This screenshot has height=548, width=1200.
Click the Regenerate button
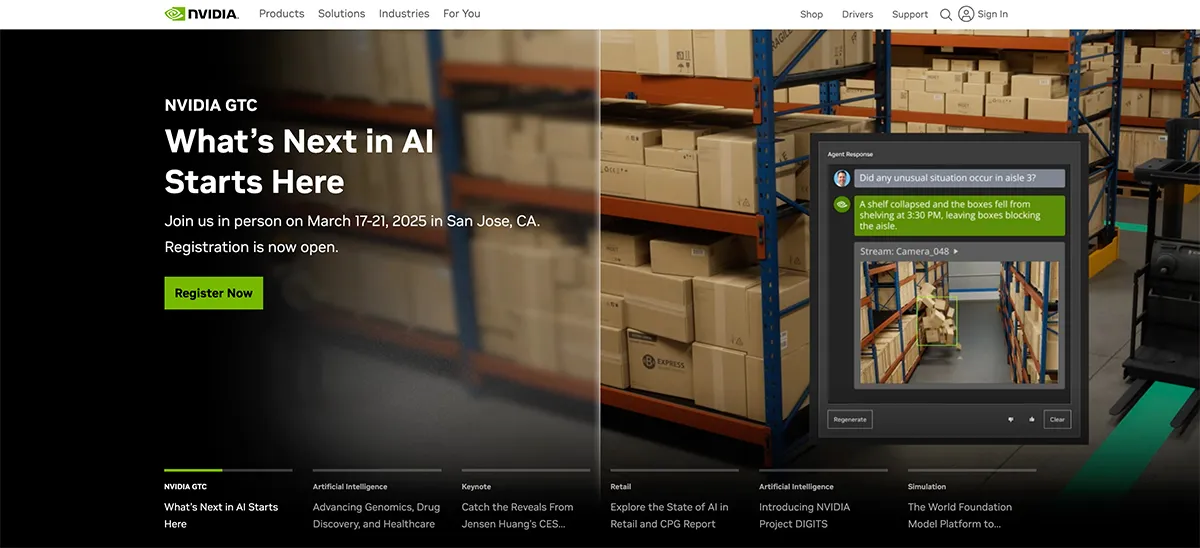point(850,419)
